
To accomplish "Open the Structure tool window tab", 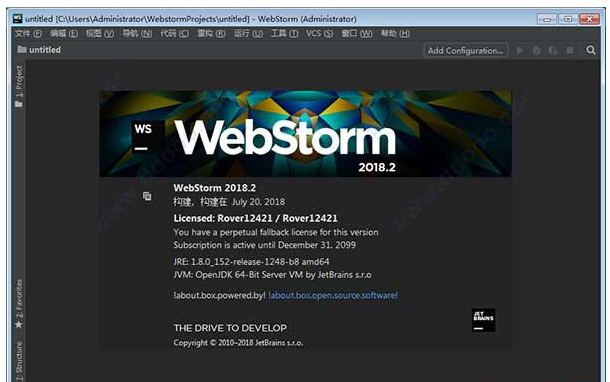I will click(19, 361).
